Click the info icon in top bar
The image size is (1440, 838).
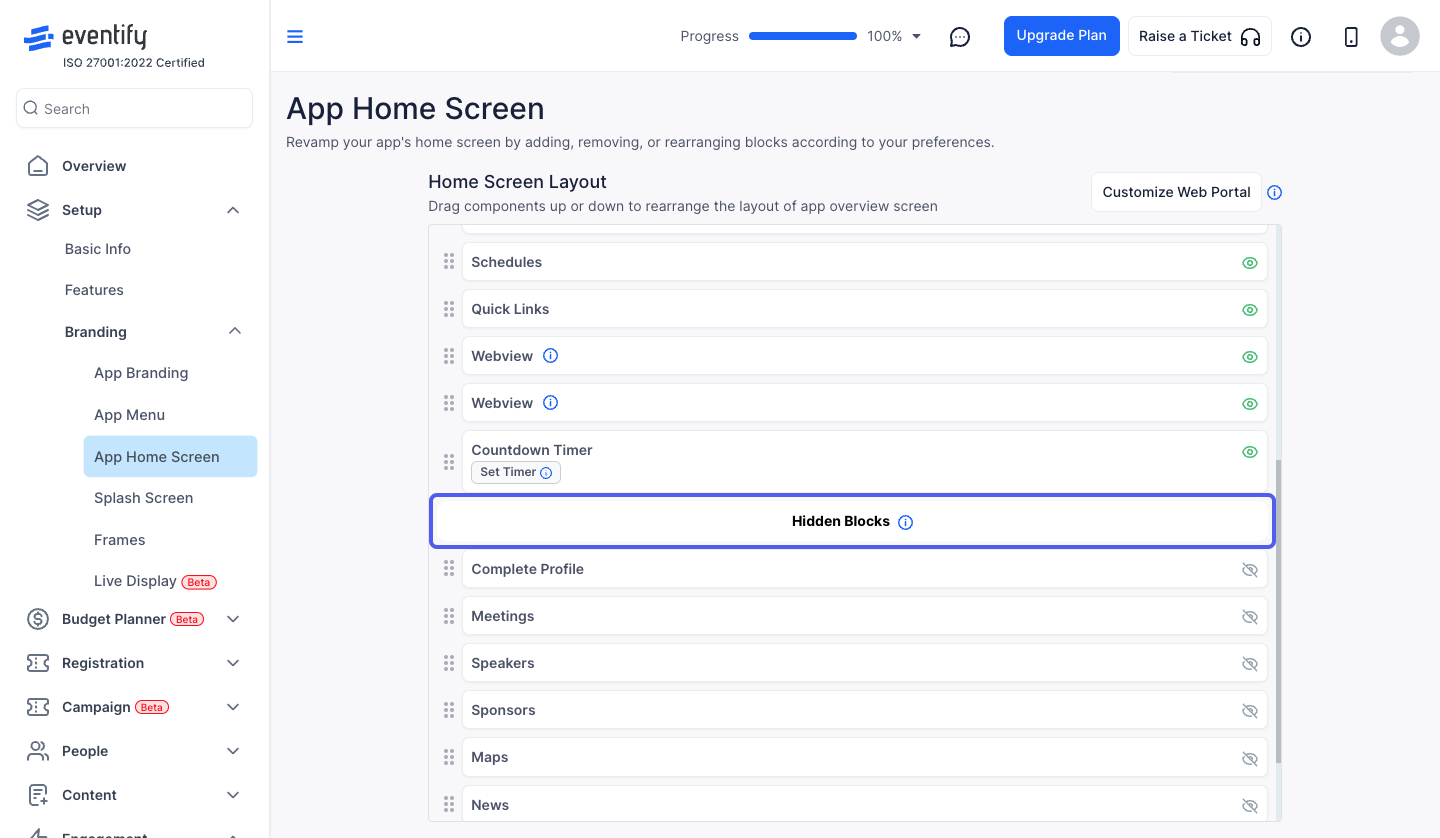[x=1301, y=37]
